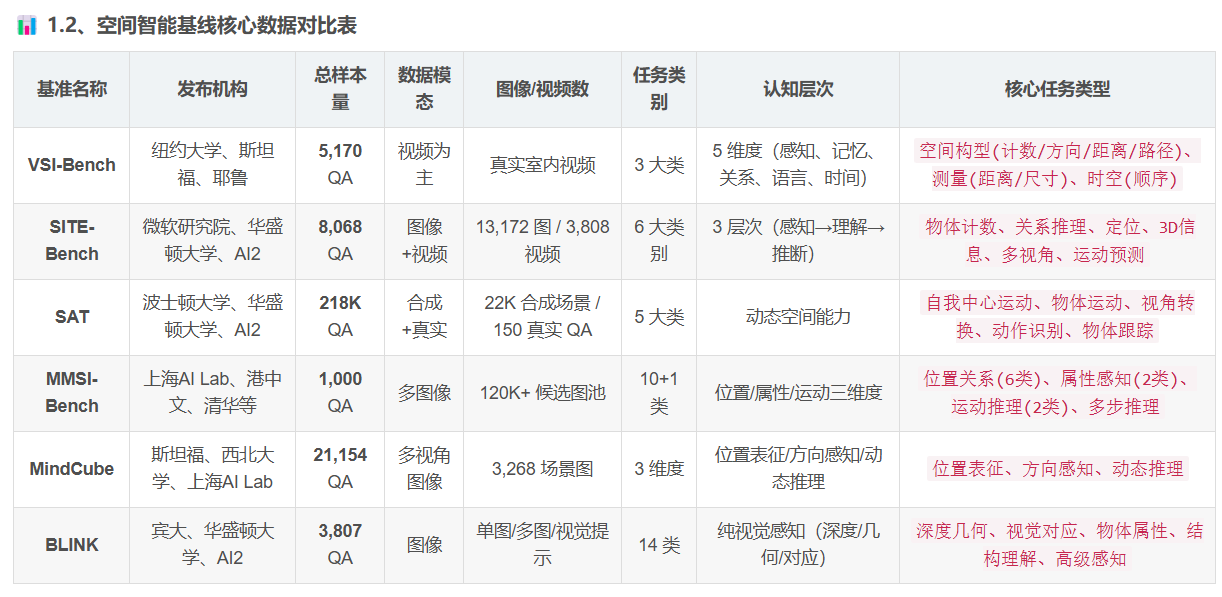Click the 6 大类别 task category cell
The width and height of the screenshot is (1222, 597).
659,241
